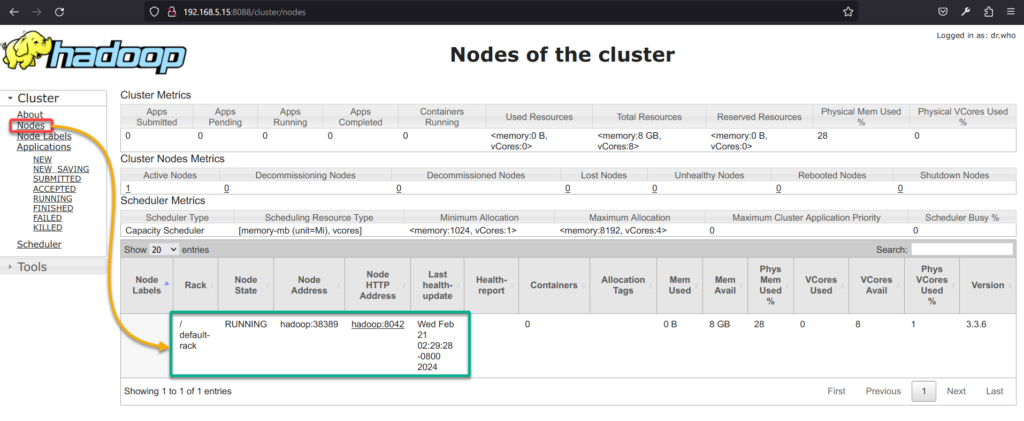Go to the Next page of entries
The width and height of the screenshot is (1024, 421).
[x=956, y=391]
